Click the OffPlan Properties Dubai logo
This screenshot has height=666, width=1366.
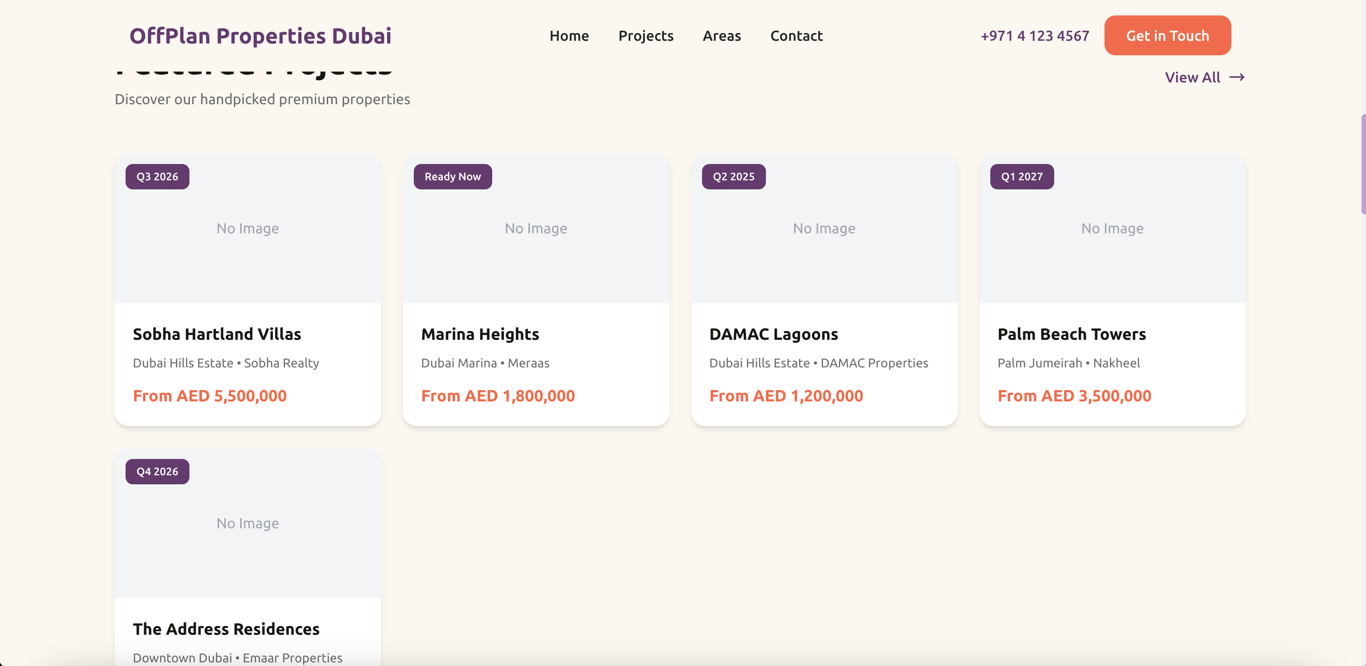(260, 36)
